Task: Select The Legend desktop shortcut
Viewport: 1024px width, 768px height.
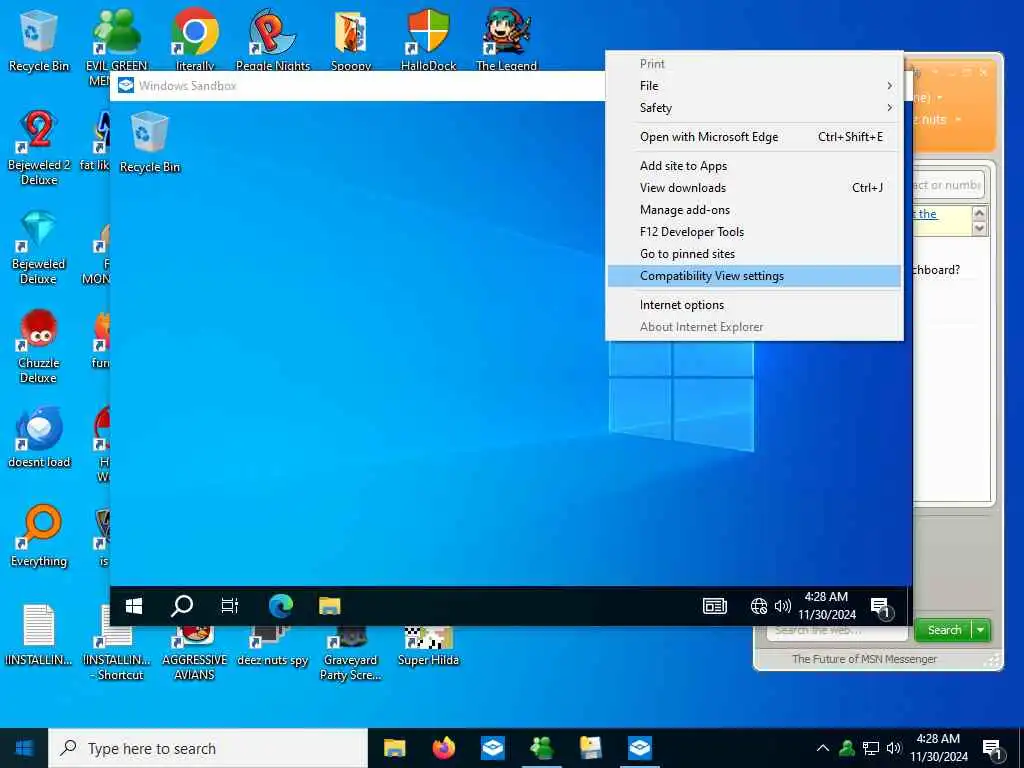Action: click(506, 40)
